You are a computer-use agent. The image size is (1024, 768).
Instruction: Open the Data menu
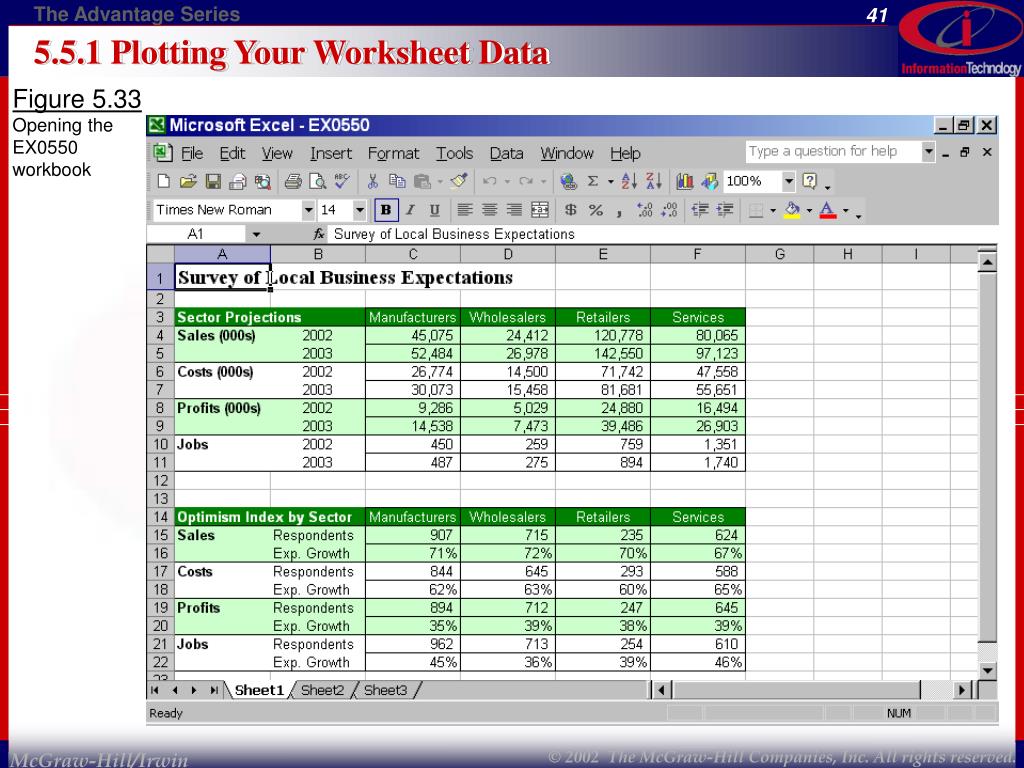[x=506, y=153]
